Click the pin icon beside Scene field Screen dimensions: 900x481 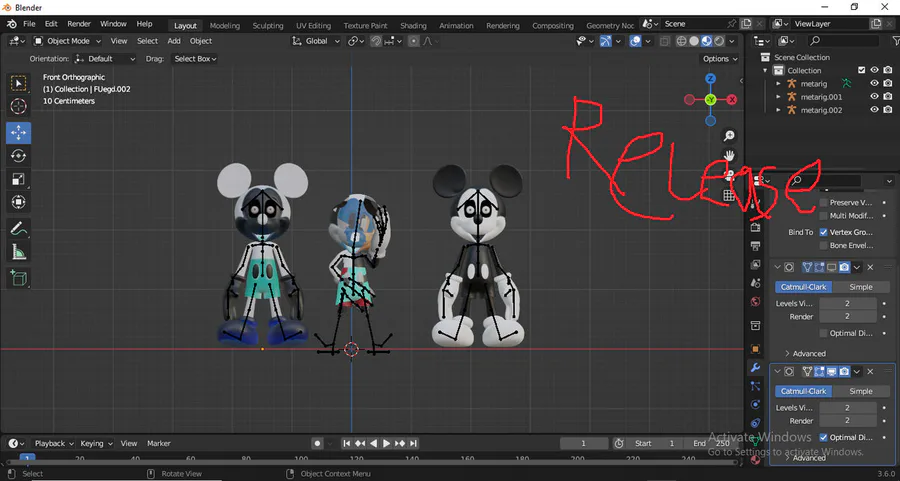point(731,24)
